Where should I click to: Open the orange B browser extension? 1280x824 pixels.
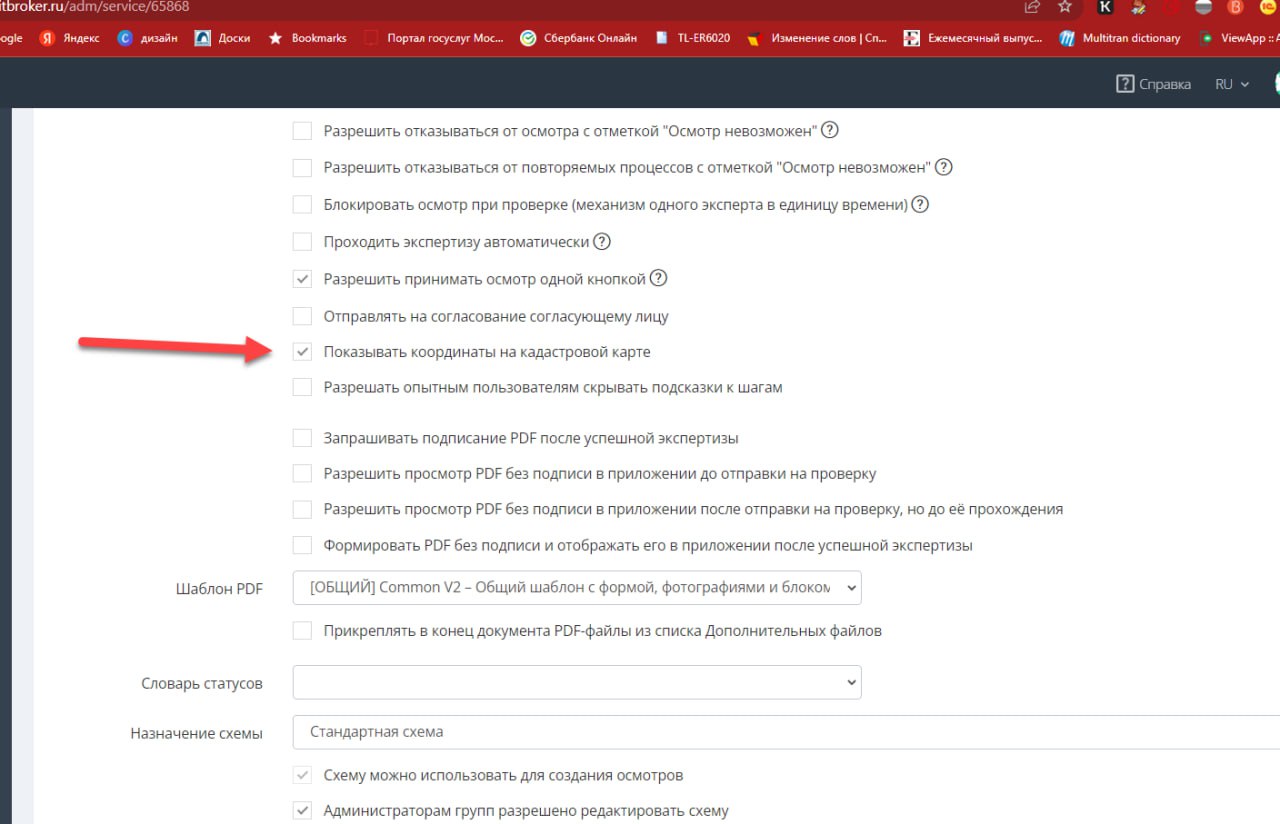point(1235,7)
